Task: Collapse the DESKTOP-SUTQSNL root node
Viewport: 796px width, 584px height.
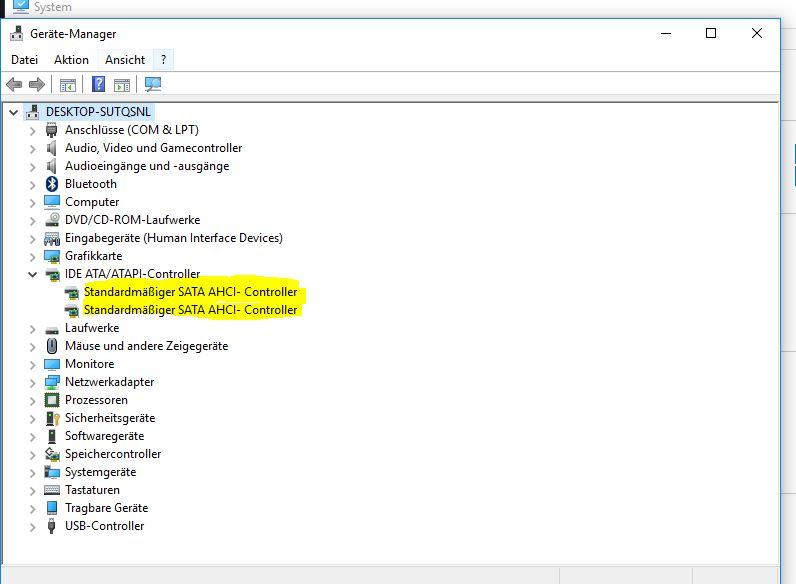Action: click(14, 112)
